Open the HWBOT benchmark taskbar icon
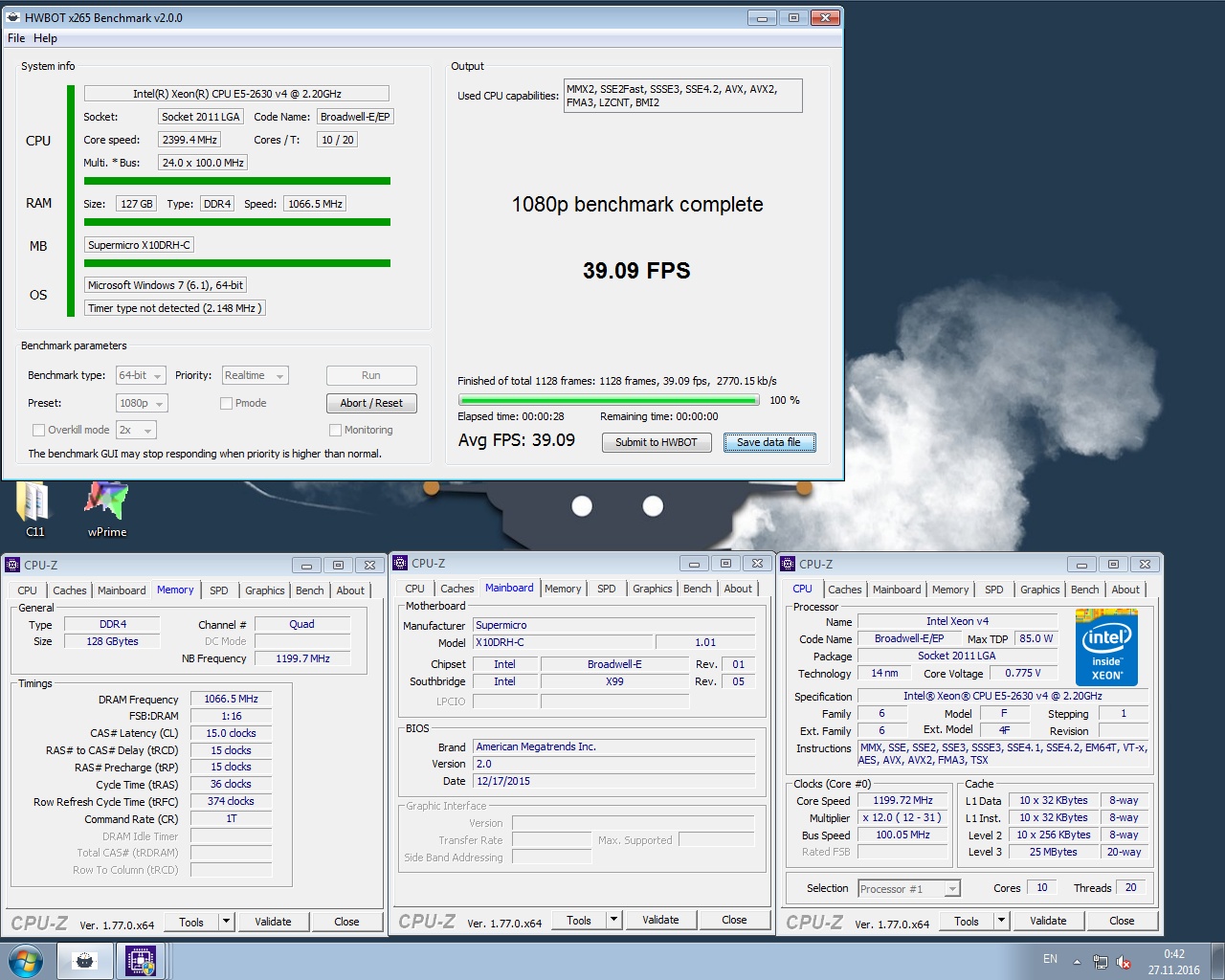1225x980 pixels. click(85, 961)
